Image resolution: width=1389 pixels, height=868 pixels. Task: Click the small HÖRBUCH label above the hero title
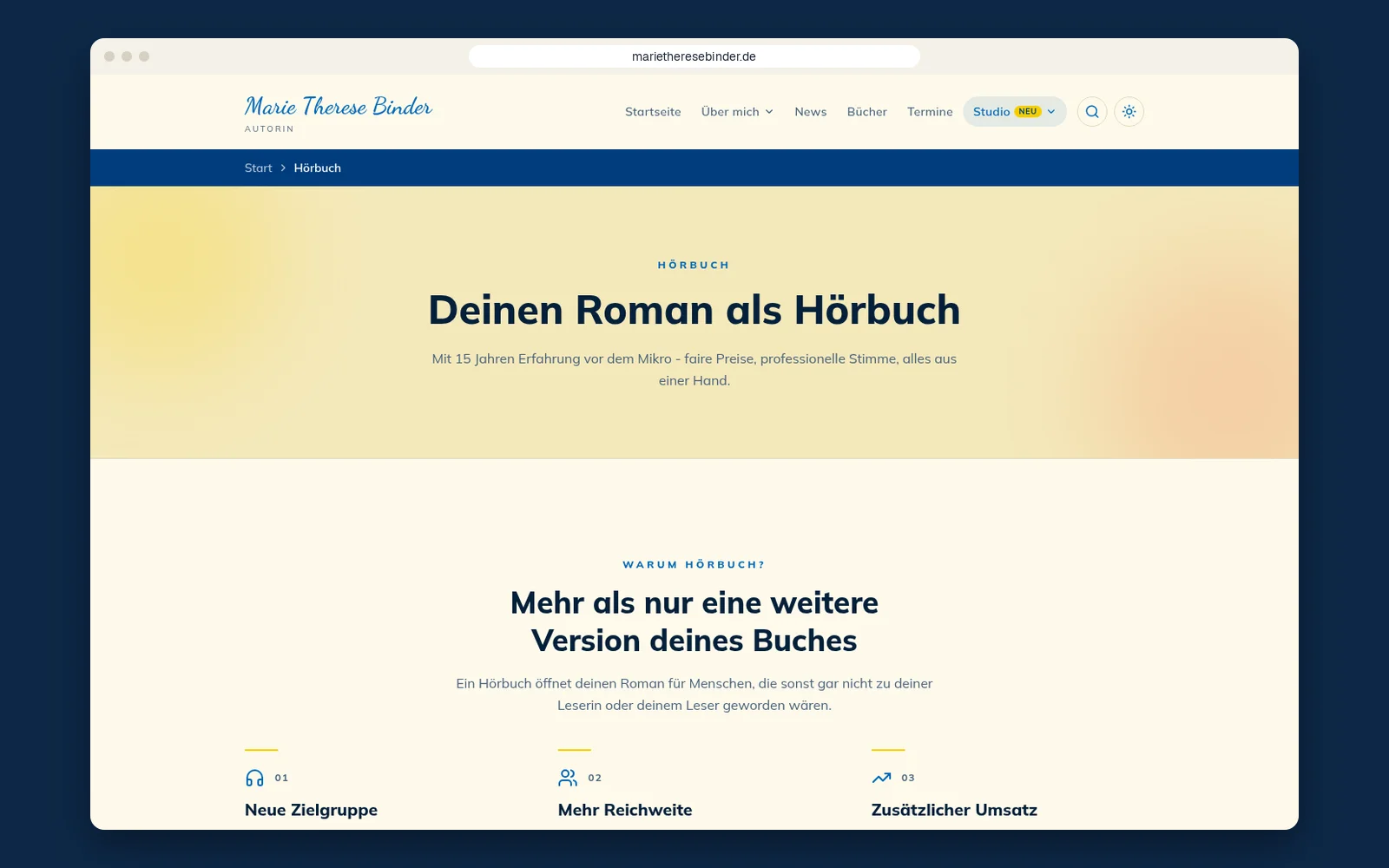pos(694,266)
